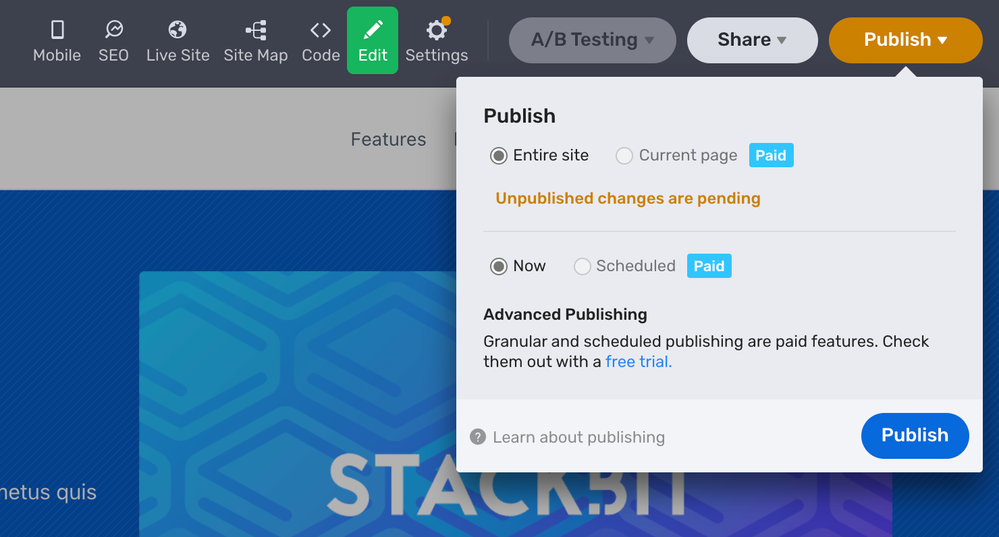Open the Site Map view
Image resolution: width=999 pixels, height=537 pixels.
(x=255, y=41)
